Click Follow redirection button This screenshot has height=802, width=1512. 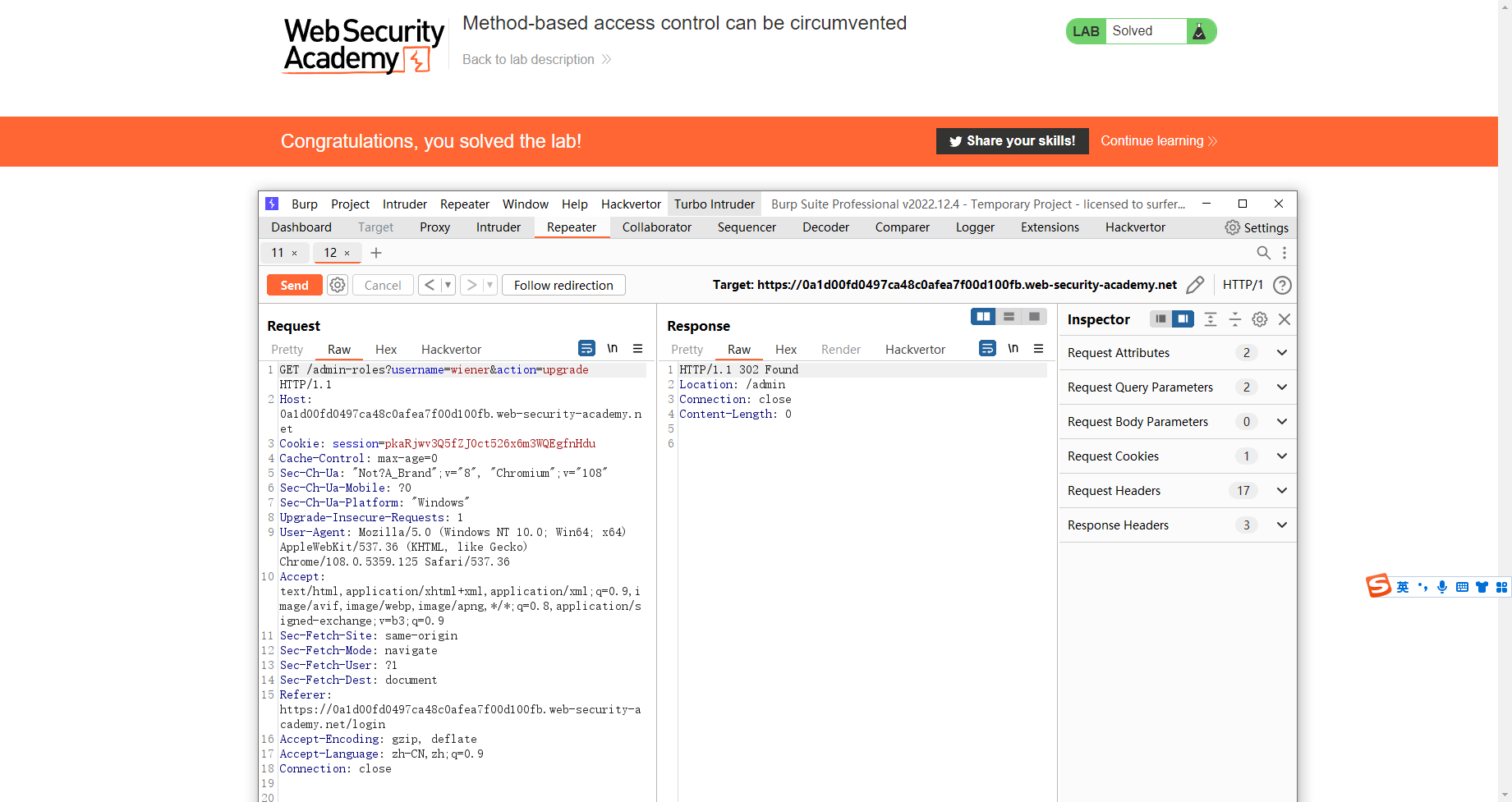tap(563, 285)
